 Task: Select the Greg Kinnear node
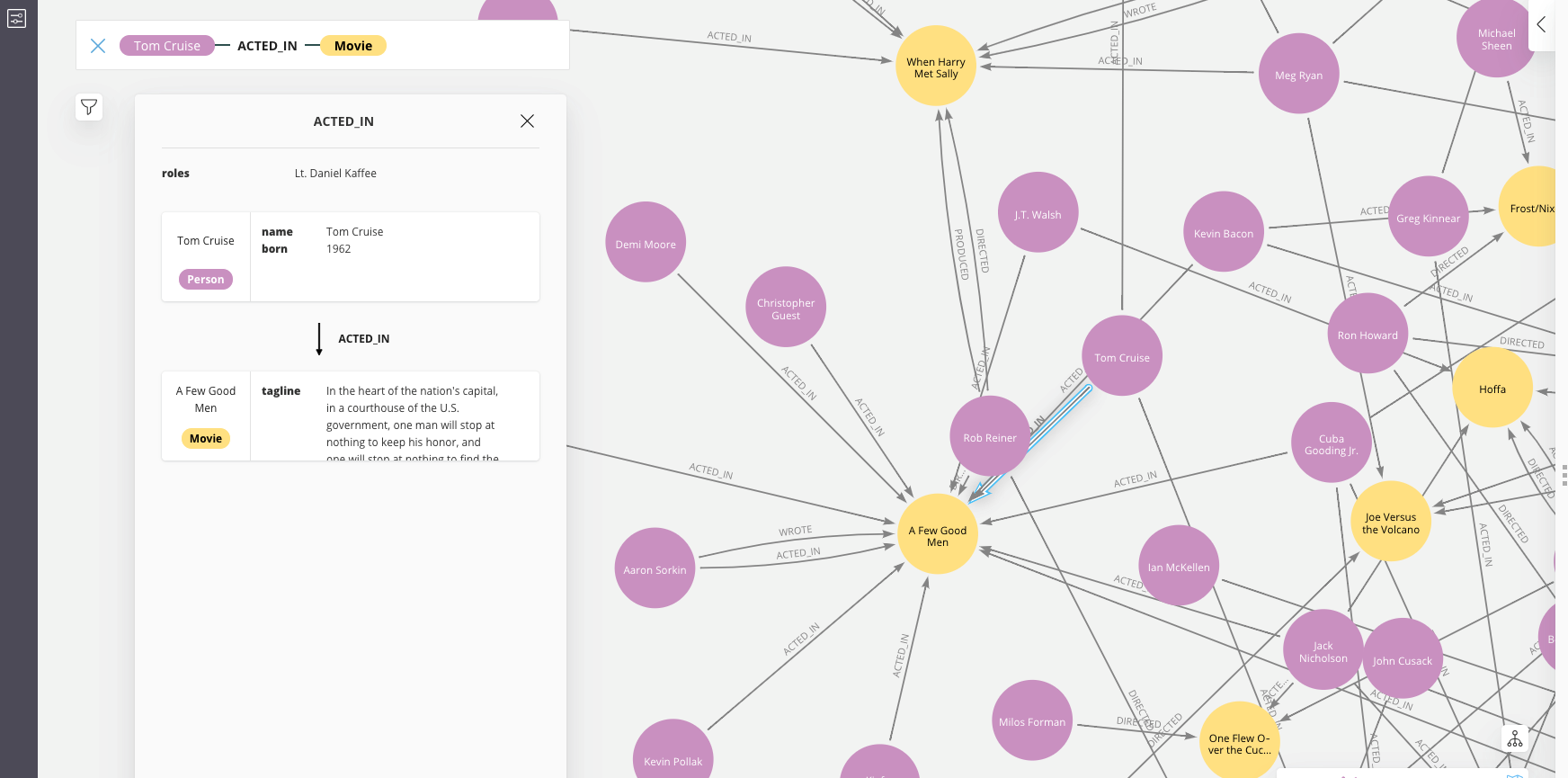point(1429,217)
